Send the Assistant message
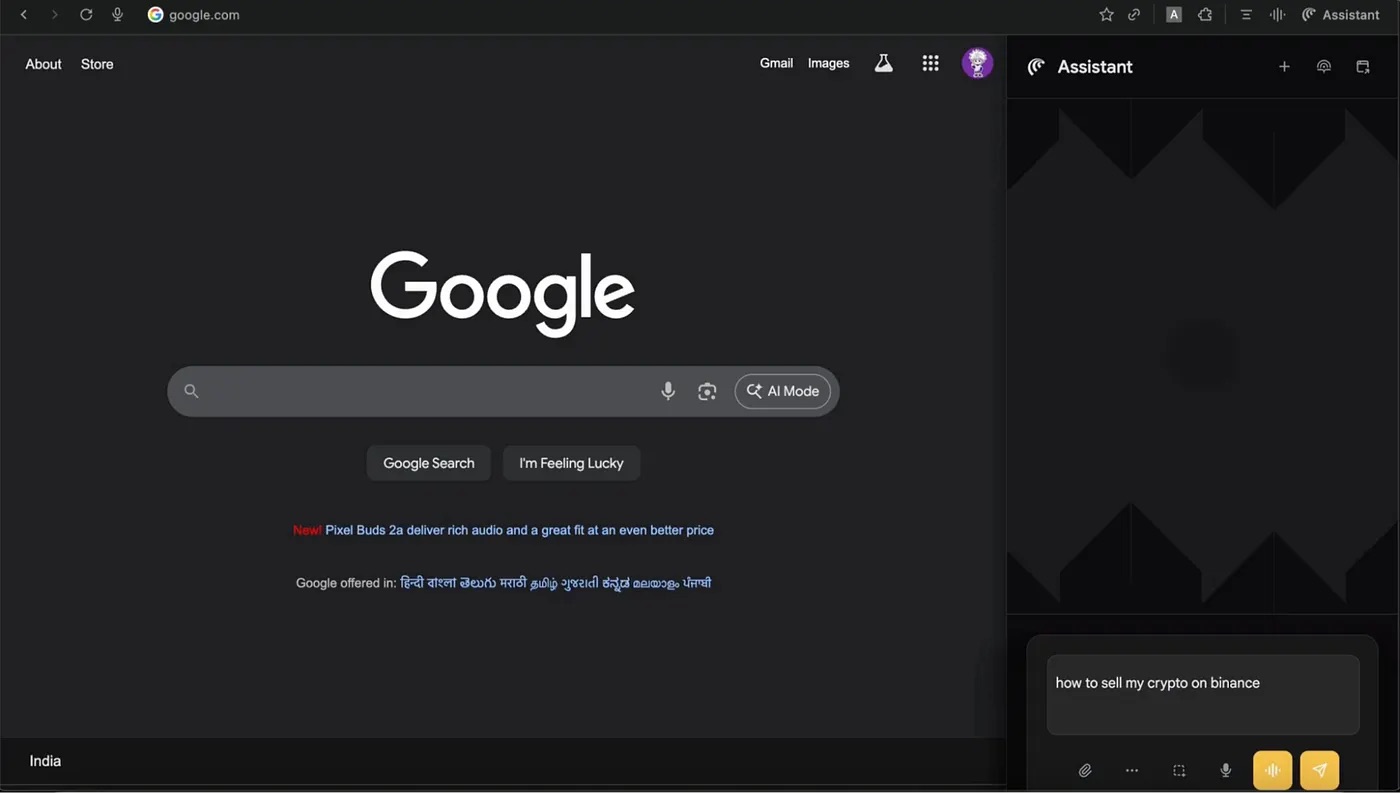Screen dimensions: 1400x793 click(1319, 770)
